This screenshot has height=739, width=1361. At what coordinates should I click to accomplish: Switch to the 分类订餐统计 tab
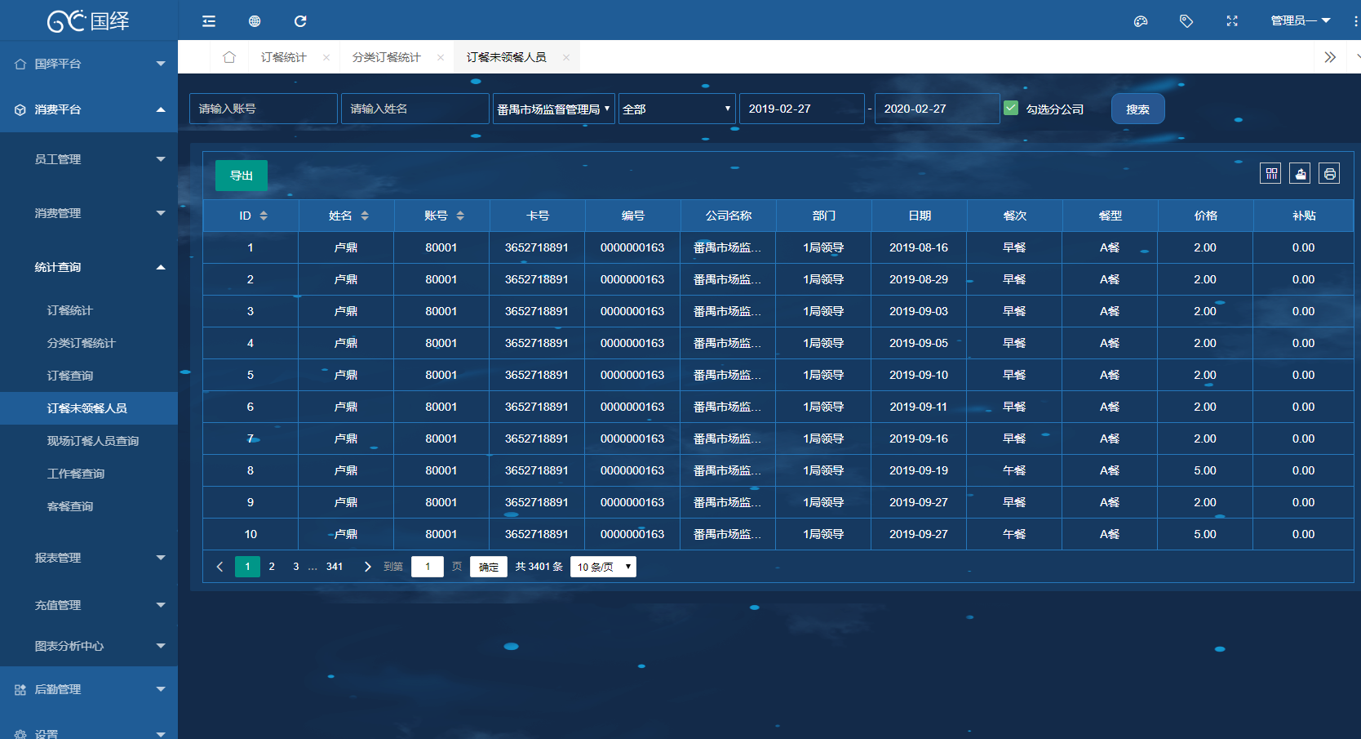pos(386,57)
